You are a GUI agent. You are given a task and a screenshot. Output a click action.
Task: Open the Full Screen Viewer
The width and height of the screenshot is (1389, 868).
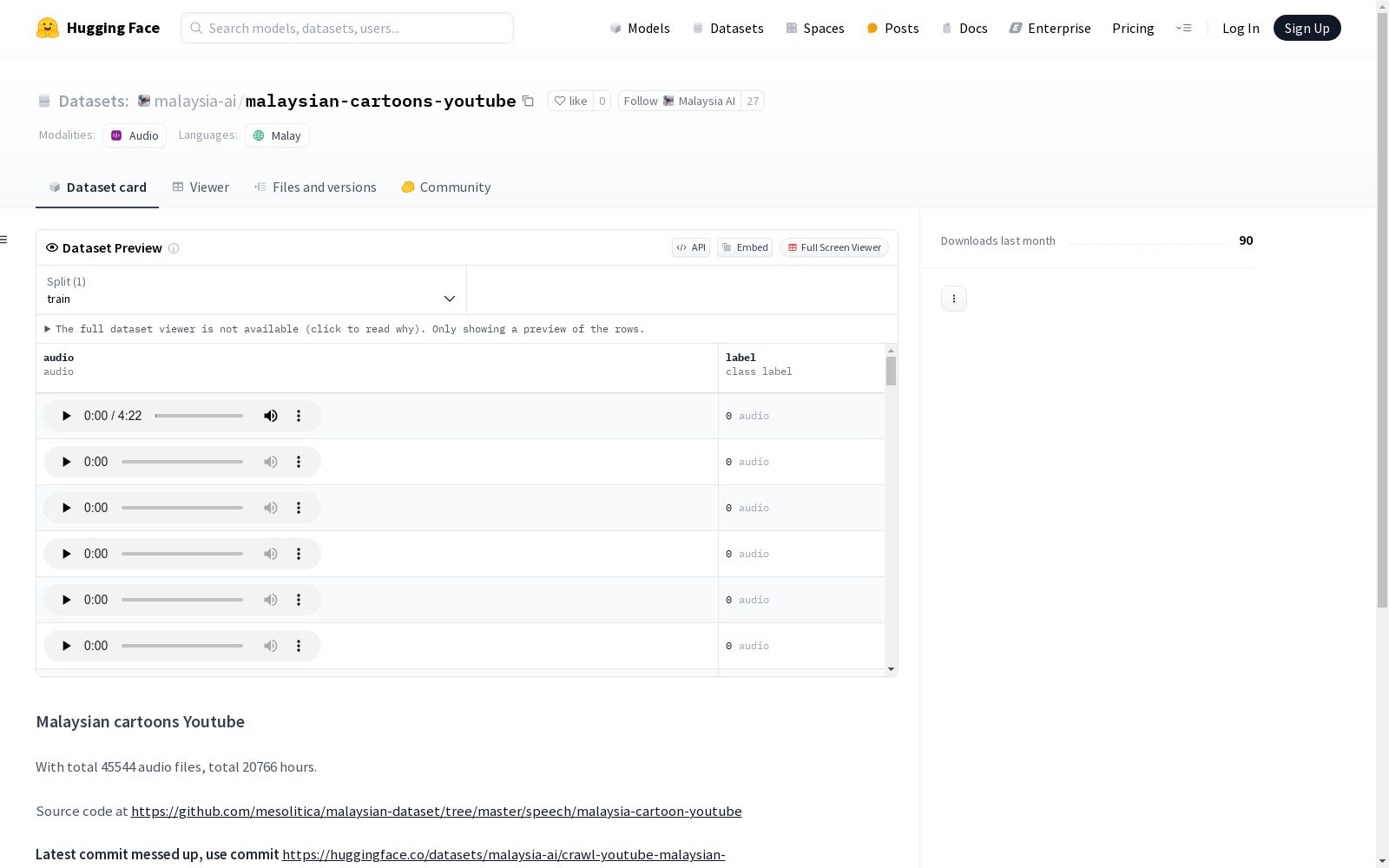pyautogui.click(x=834, y=247)
